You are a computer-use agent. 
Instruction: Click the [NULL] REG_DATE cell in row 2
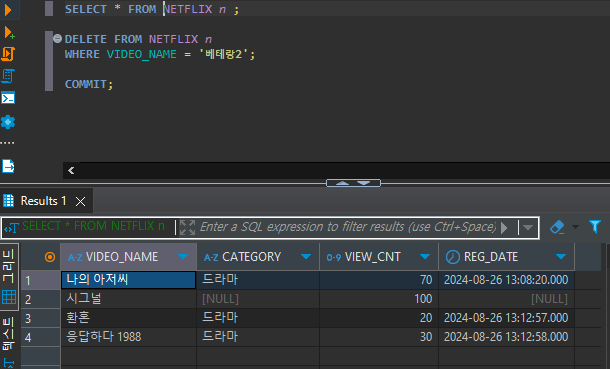pos(507,299)
